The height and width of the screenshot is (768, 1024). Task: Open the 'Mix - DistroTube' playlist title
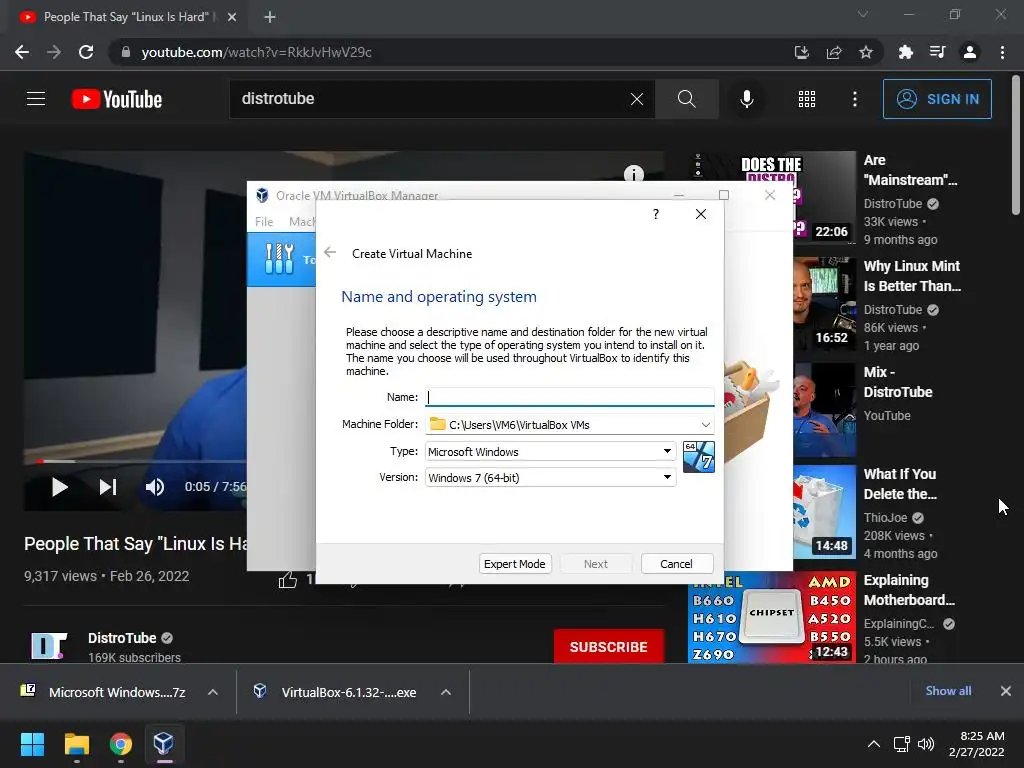(x=898, y=382)
